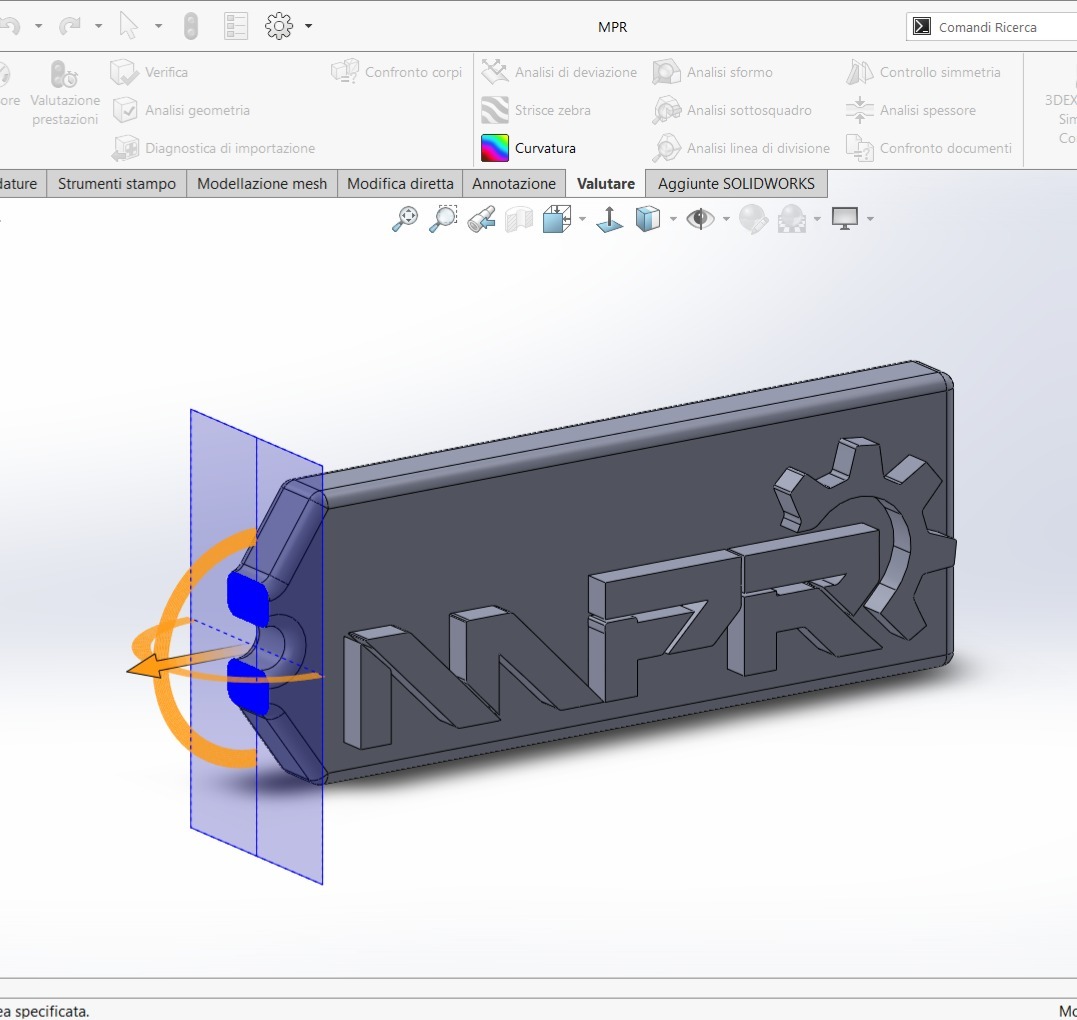Click the Zoom to Fit icon
This screenshot has width=1077, height=1020.
[x=405, y=219]
